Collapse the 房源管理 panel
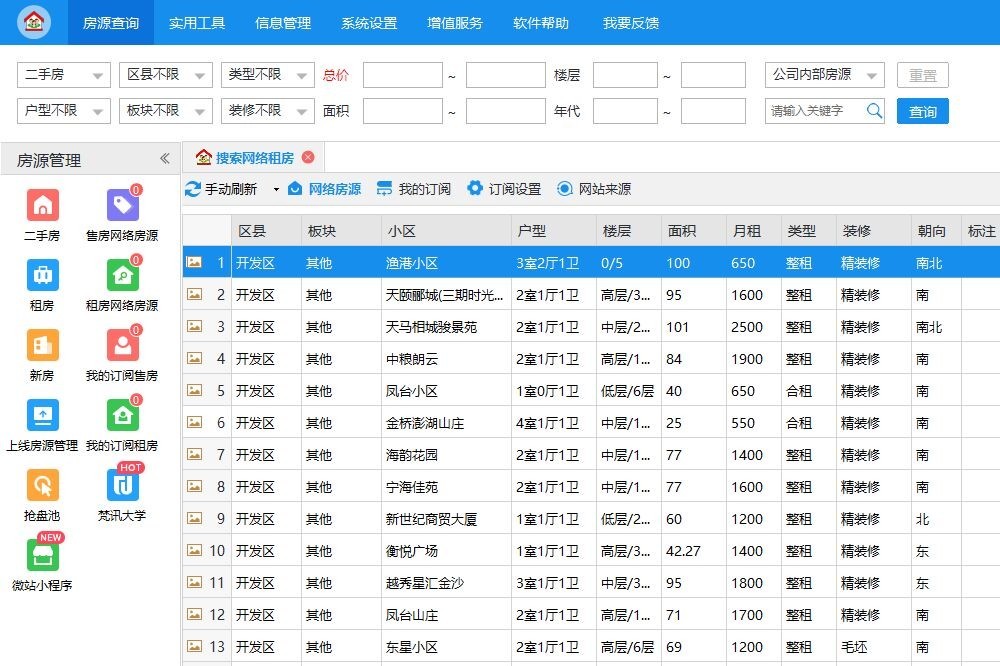 pos(166,157)
